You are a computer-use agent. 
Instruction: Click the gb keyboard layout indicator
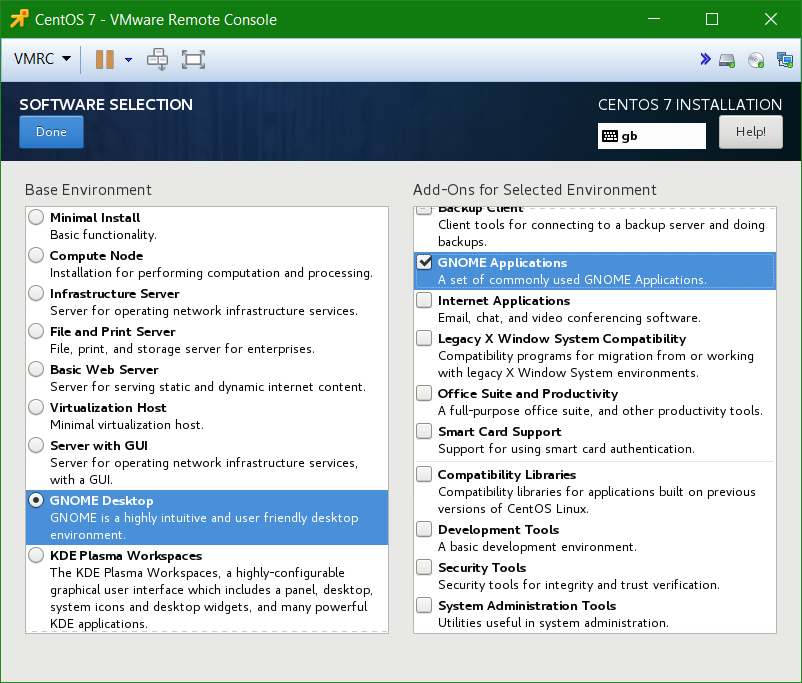652,136
